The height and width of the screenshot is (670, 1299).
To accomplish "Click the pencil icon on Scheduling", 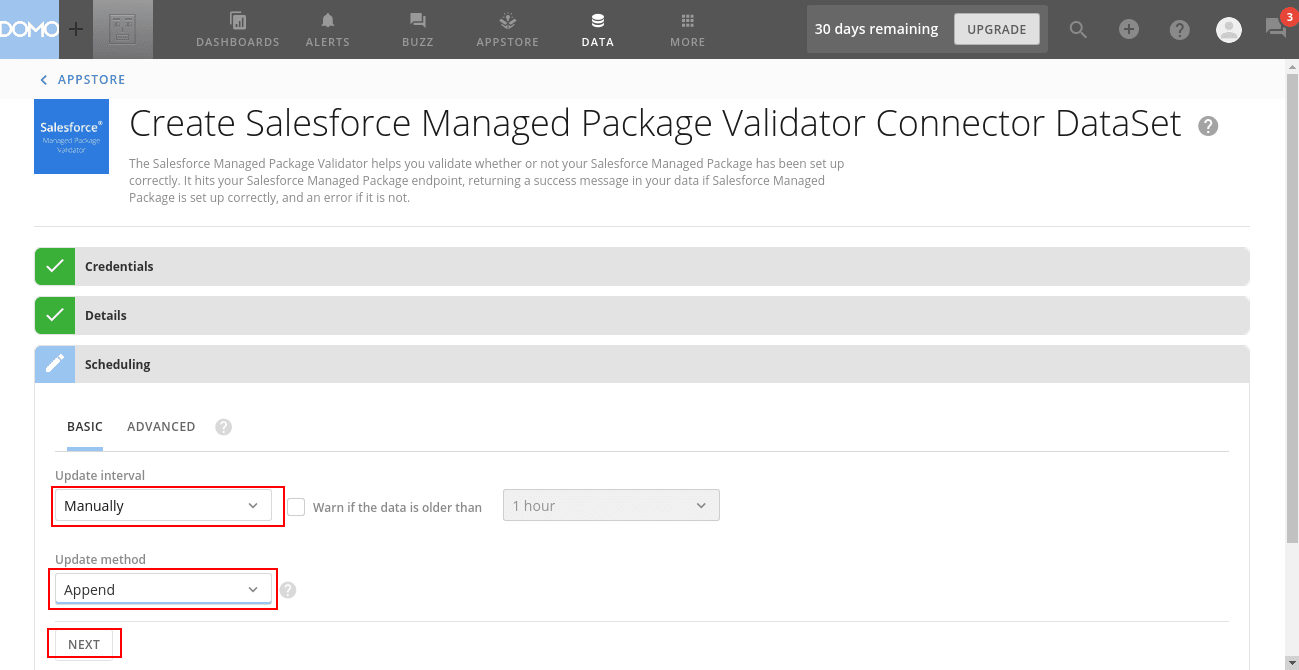I will [55, 365].
